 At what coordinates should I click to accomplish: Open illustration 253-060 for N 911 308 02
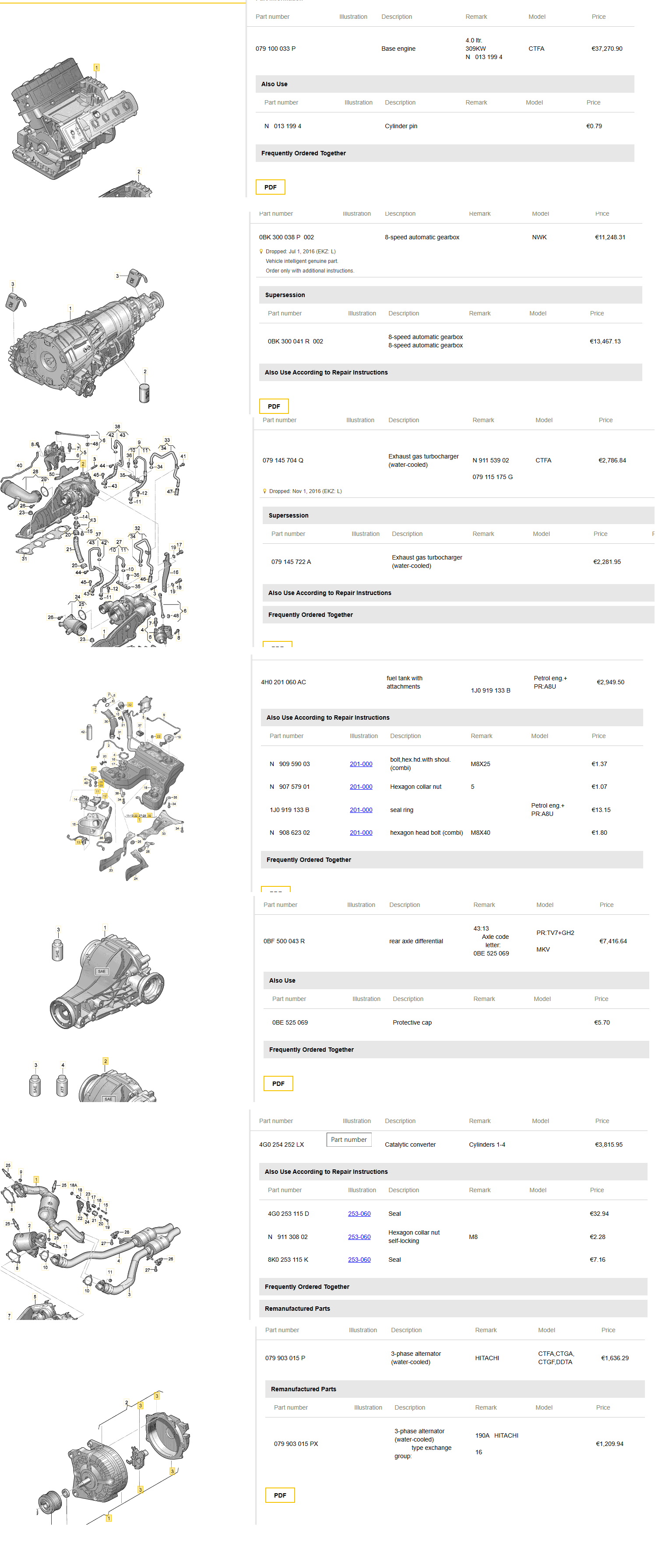point(359,1237)
